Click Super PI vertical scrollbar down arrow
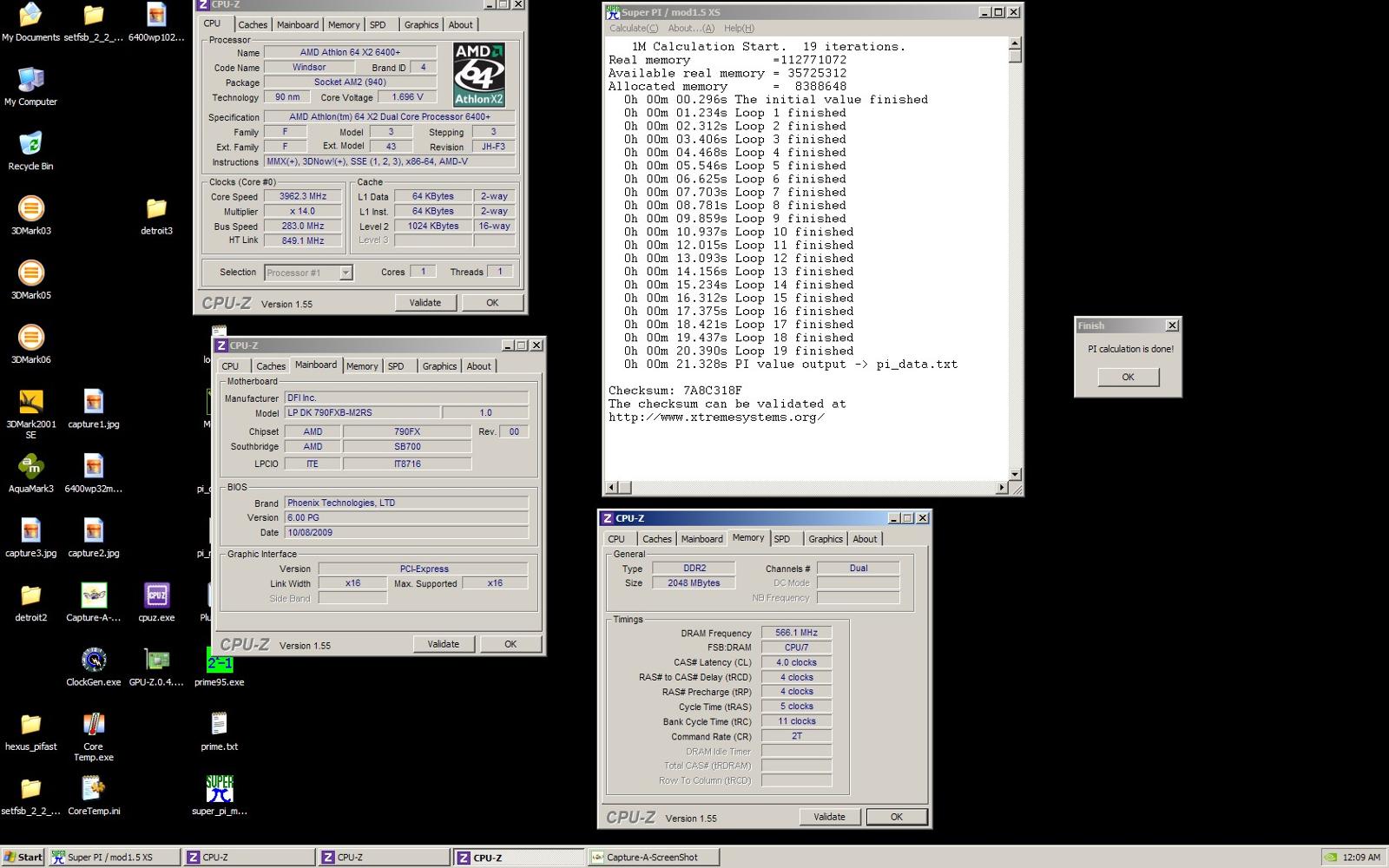Screen dimensions: 1389x868 pyautogui.click(x=1016, y=474)
